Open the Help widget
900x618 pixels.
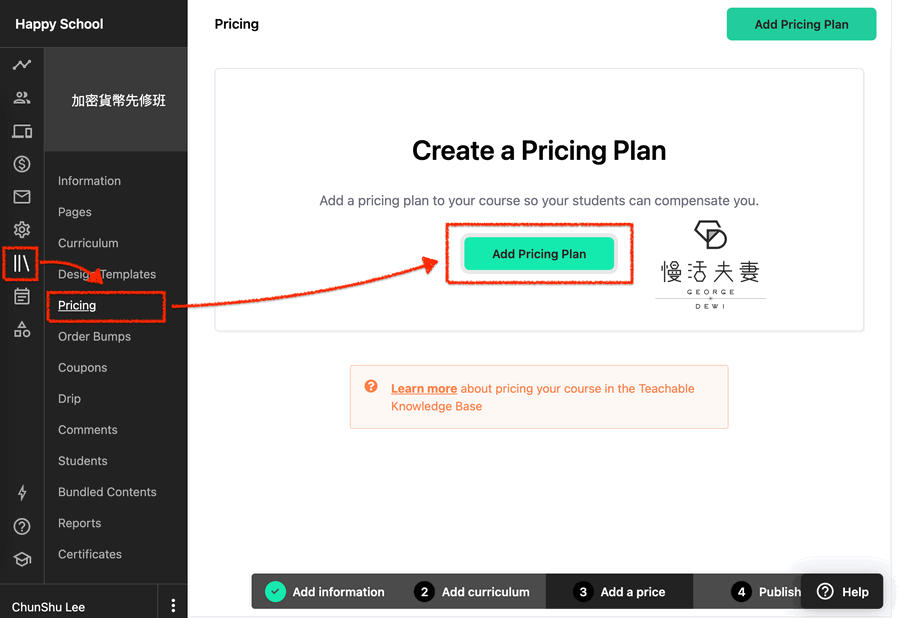coord(843,592)
